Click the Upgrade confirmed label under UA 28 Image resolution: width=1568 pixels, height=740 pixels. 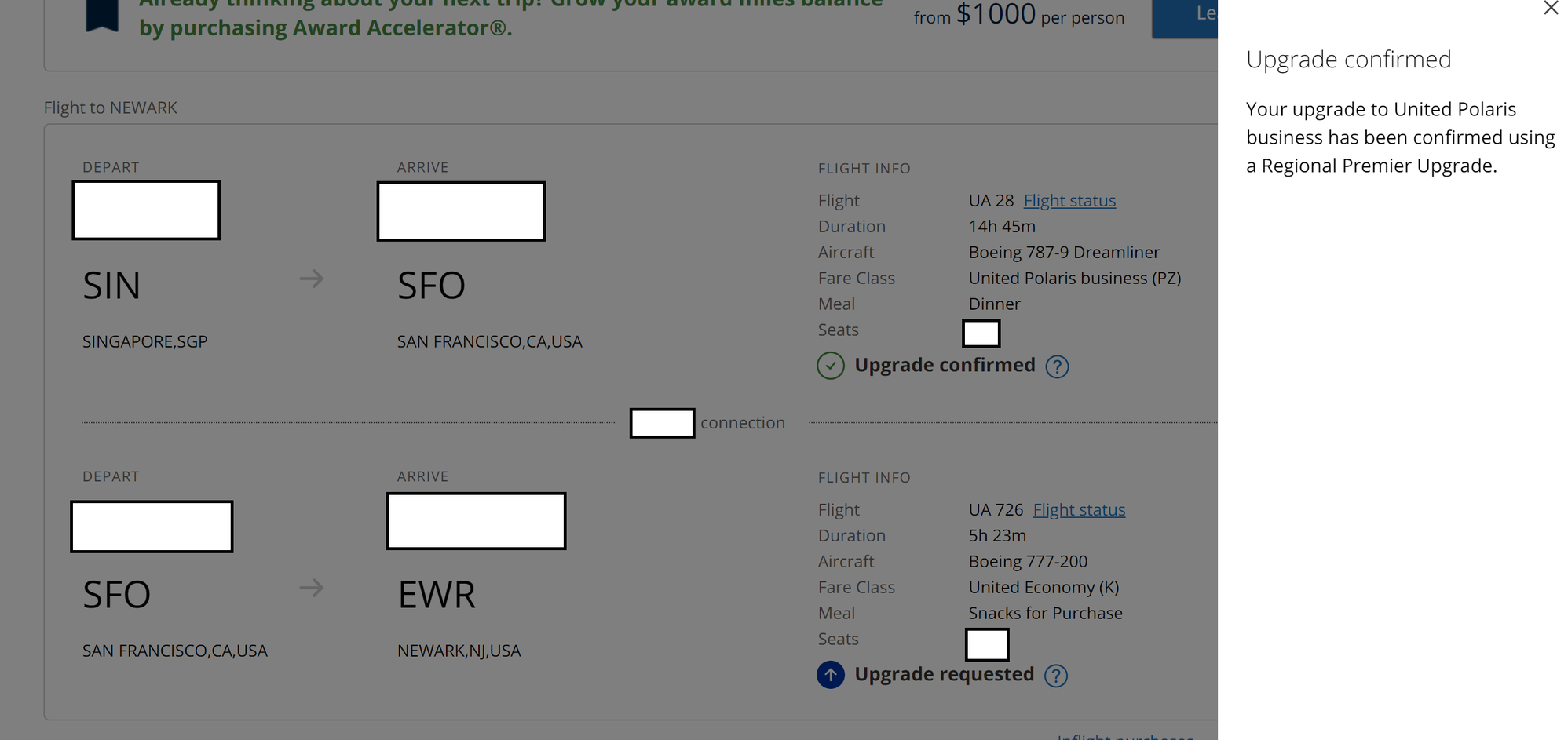click(945, 365)
